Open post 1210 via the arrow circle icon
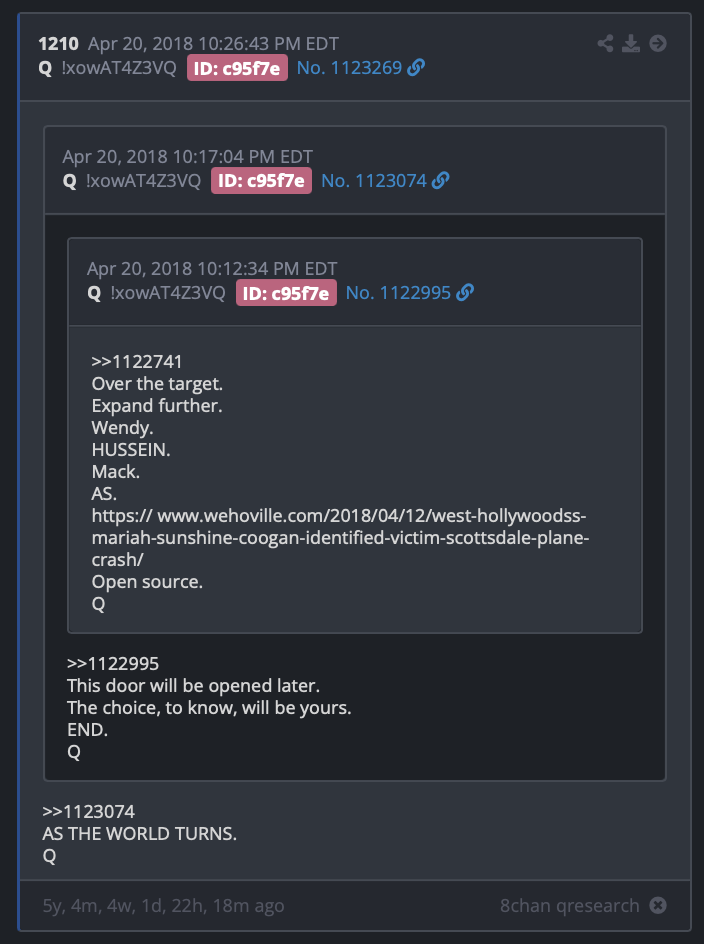 coord(658,43)
